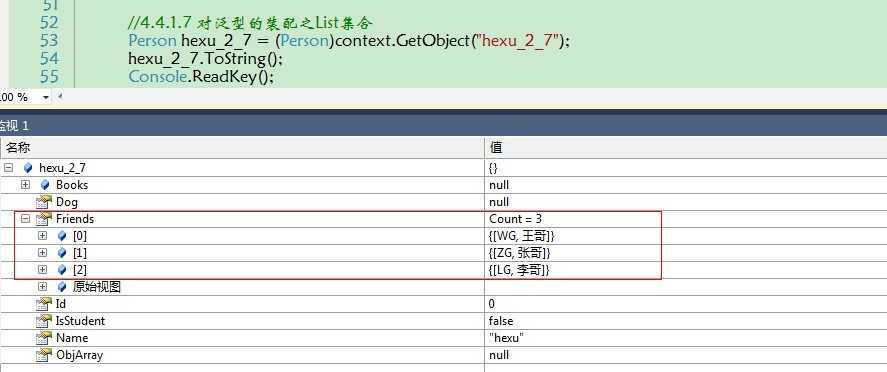Image resolution: width=887 pixels, height=372 pixels.
Task: Select the IsStudent row name
Action: click(x=80, y=321)
